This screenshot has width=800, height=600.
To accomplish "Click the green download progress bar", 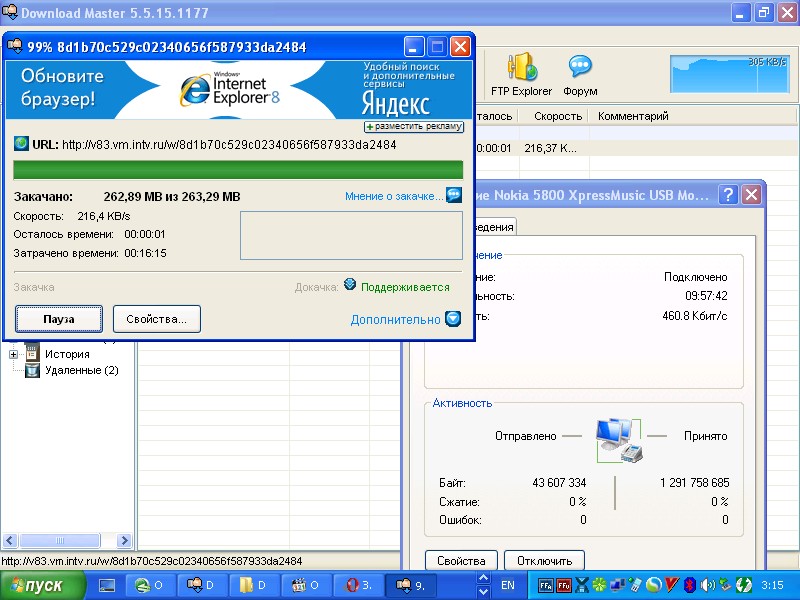I will tap(238, 170).
